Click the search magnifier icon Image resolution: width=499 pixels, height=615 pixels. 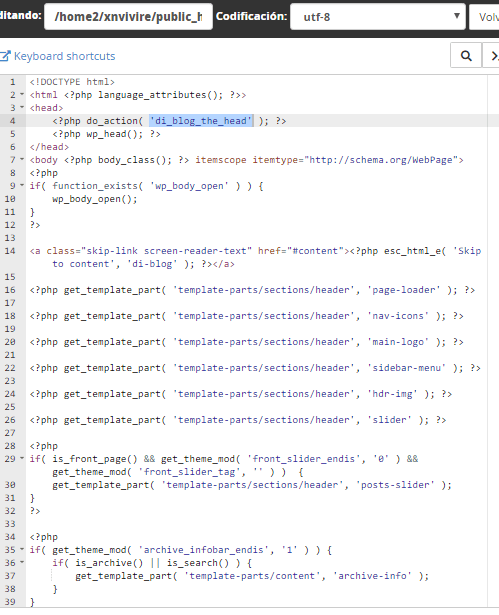466,56
